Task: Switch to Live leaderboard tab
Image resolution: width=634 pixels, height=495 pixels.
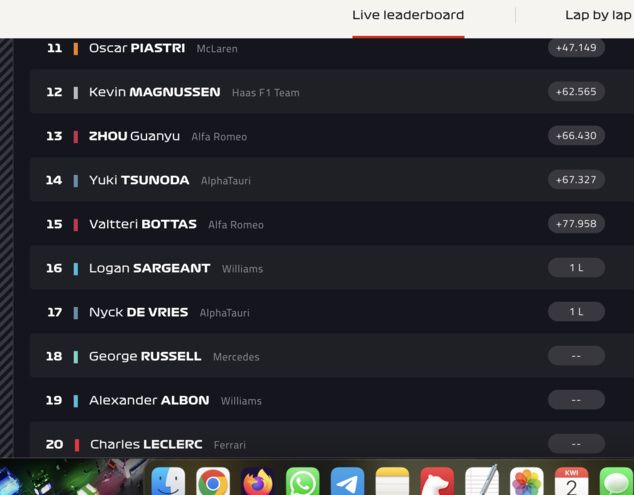Action: [408, 15]
